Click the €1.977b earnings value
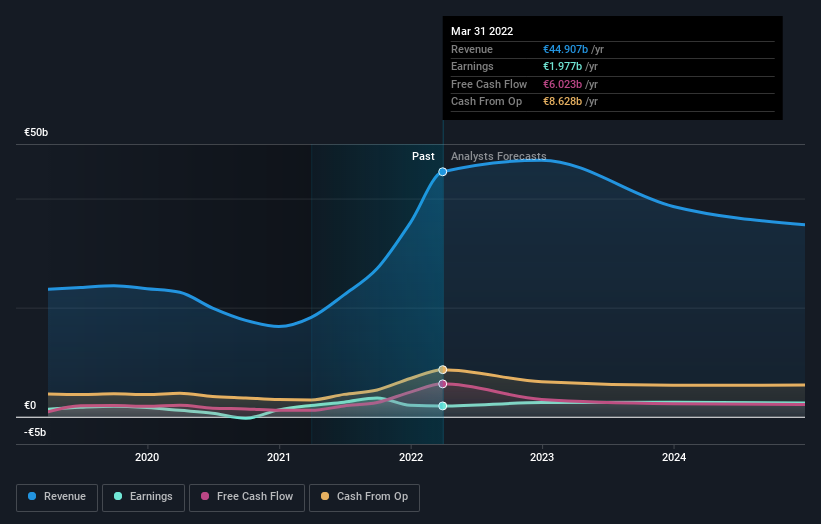821x524 pixels. [562, 66]
